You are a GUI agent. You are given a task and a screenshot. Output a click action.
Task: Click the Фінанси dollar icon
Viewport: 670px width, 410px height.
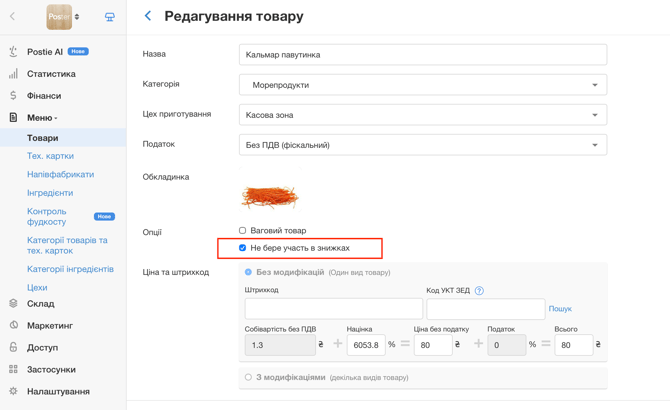tap(13, 96)
